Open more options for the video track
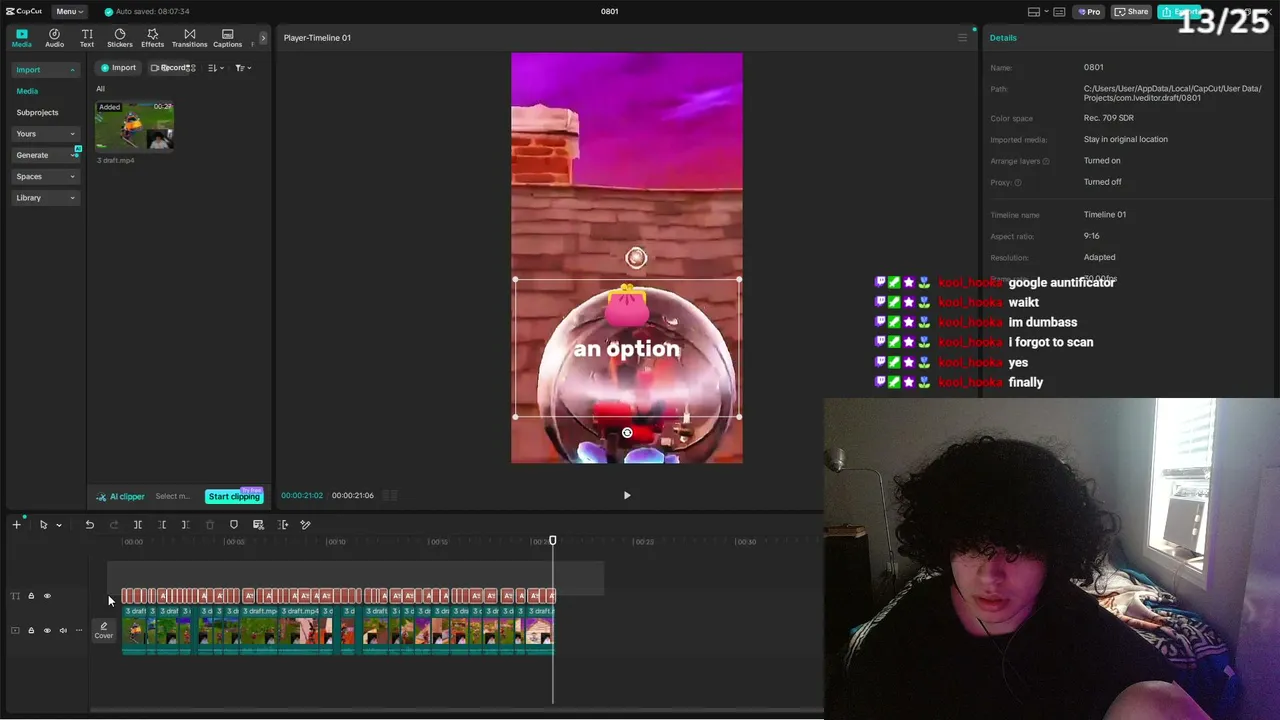This screenshot has width=1280, height=720. [x=79, y=631]
